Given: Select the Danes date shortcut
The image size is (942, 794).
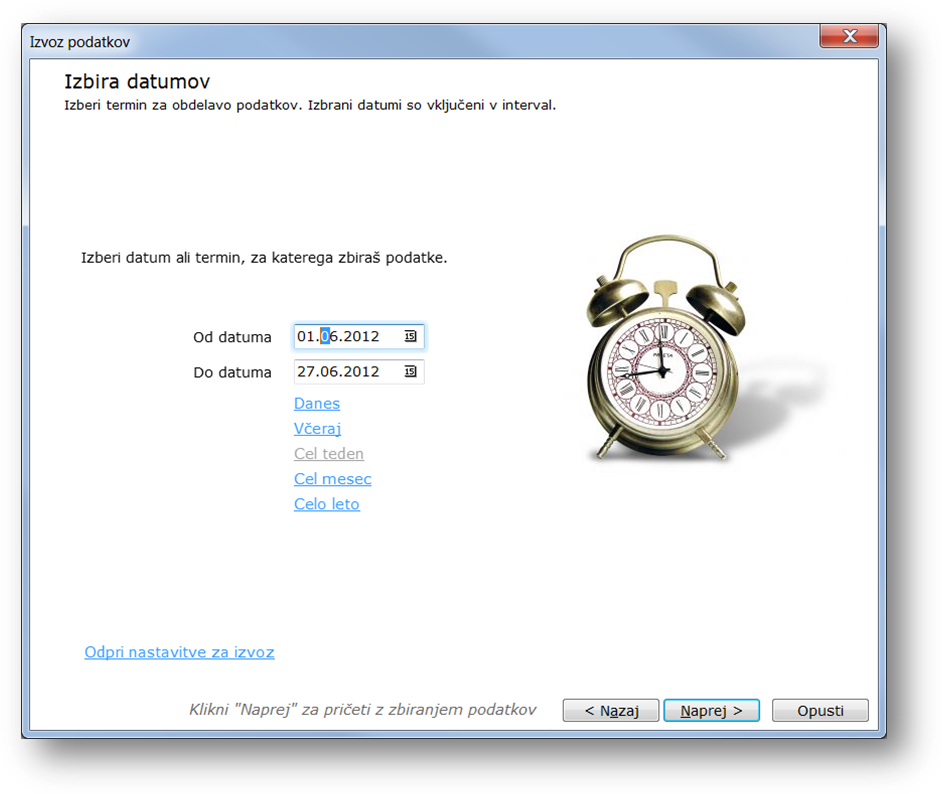Looking at the screenshot, I should pos(317,404).
